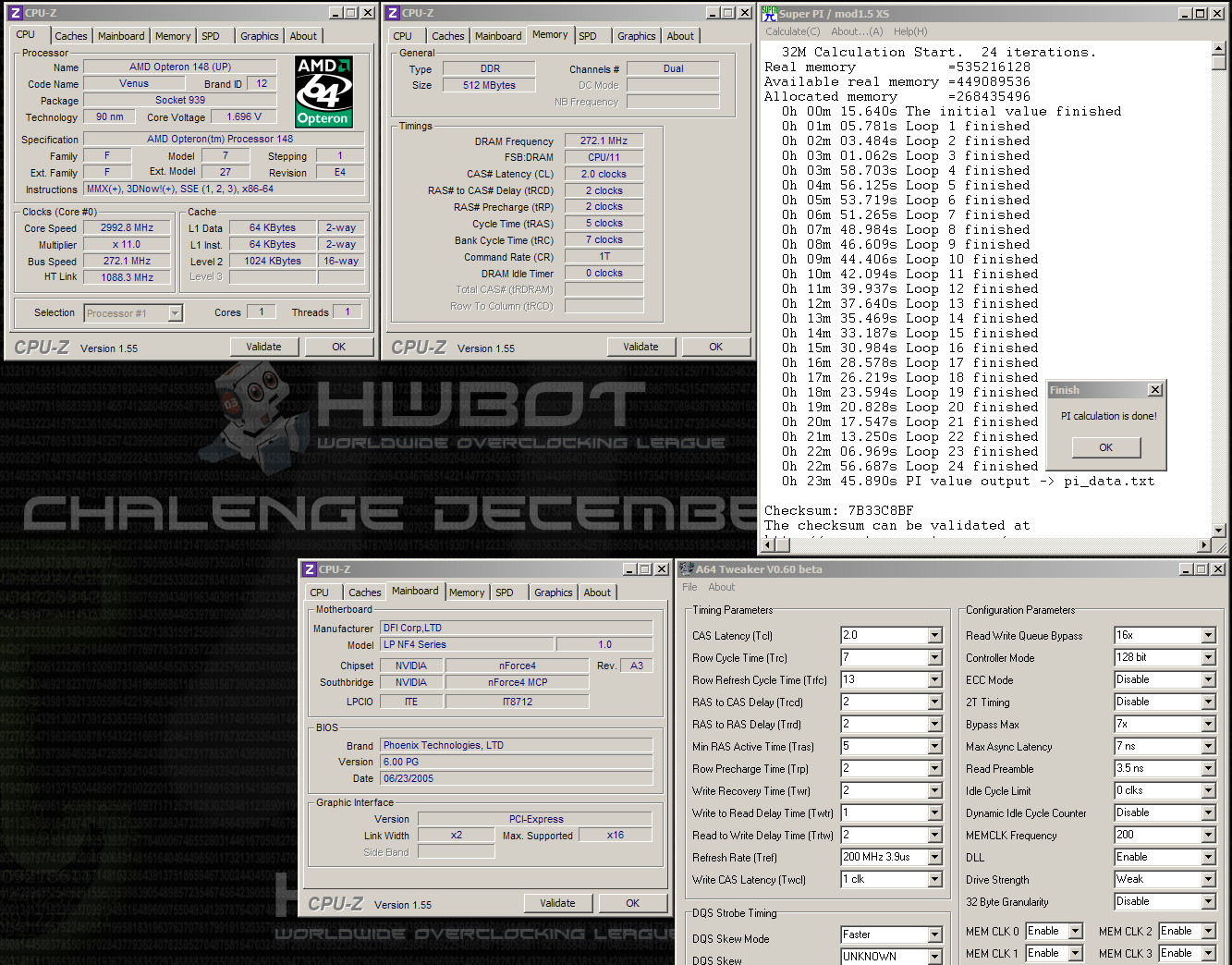
Task: Open File menu in A64 Tweaker
Action: tap(689, 587)
